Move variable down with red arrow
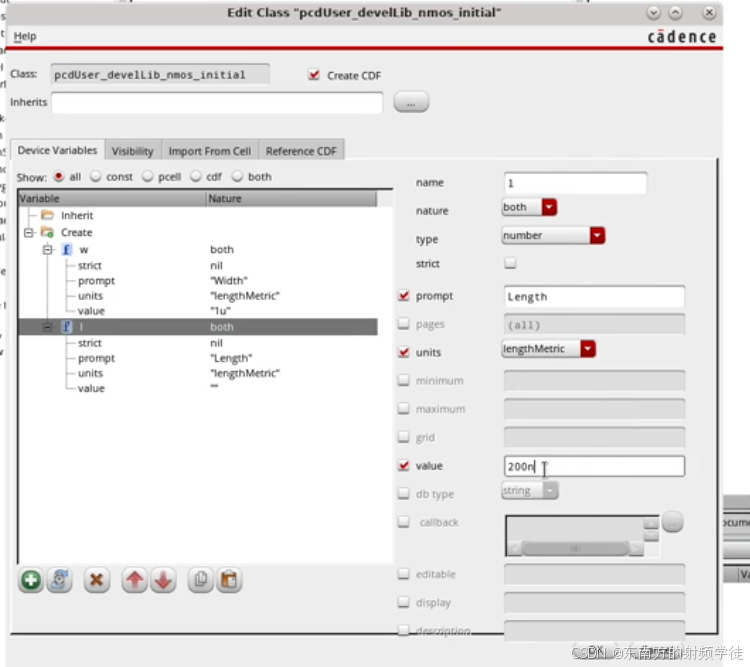The image size is (750, 667). point(164,580)
